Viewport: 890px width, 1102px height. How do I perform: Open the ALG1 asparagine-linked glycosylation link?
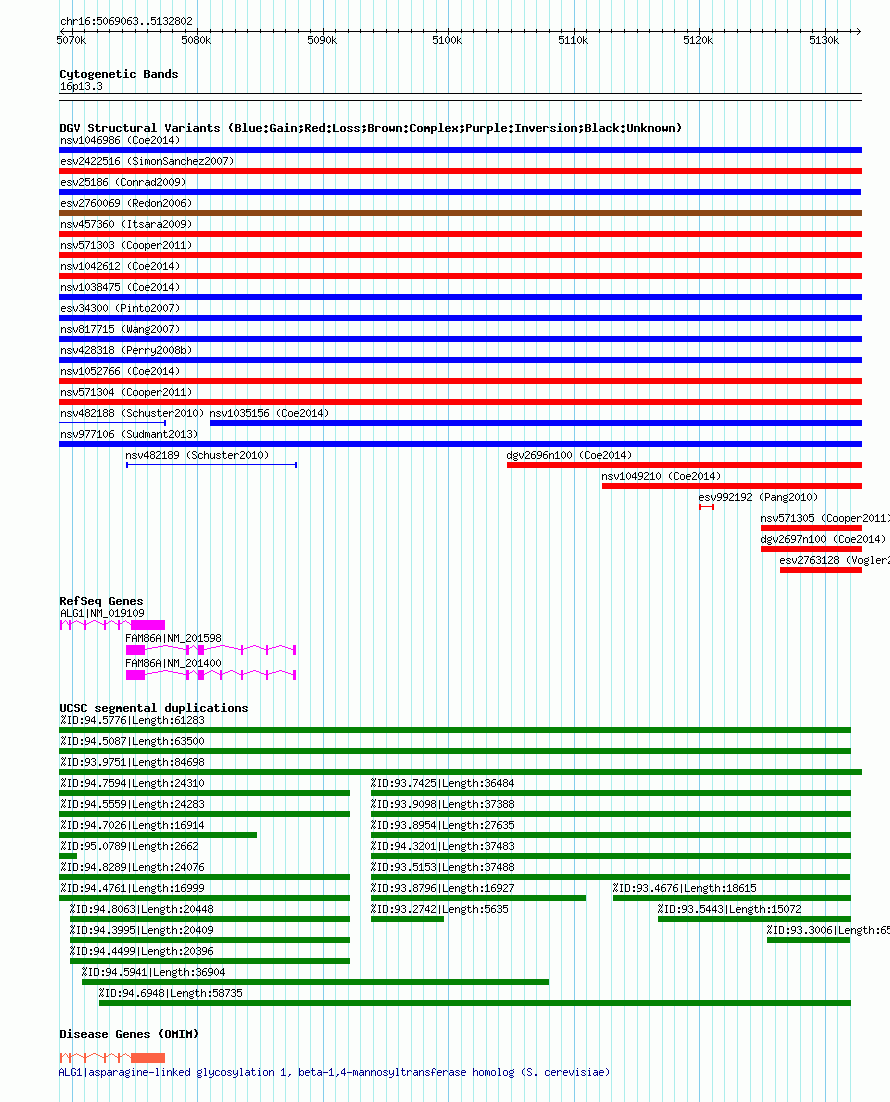click(x=334, y=1073)
